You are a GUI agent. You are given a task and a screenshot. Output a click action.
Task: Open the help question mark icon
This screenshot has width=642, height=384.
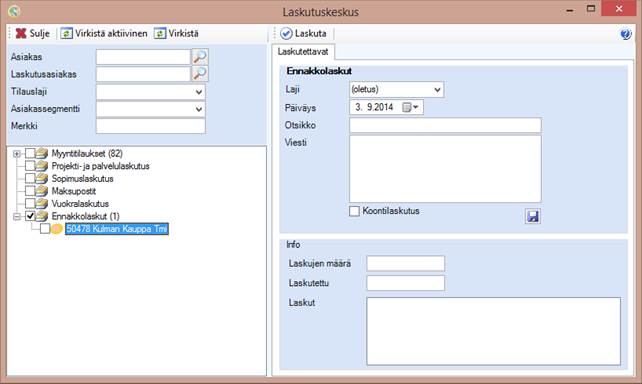[x=626, y=34]
